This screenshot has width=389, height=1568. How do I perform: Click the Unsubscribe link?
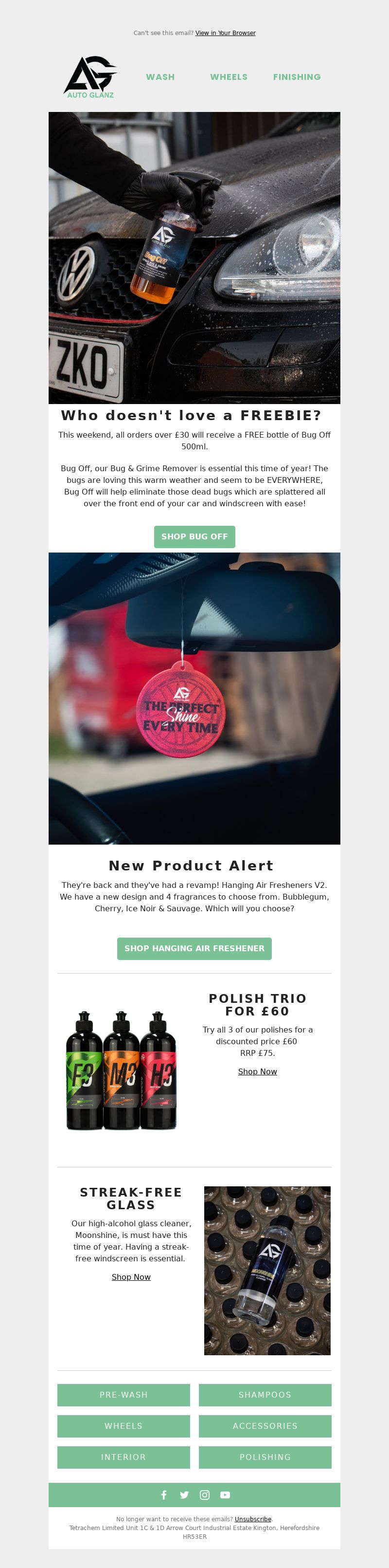pyautogui.click(x=253, y=1519)
